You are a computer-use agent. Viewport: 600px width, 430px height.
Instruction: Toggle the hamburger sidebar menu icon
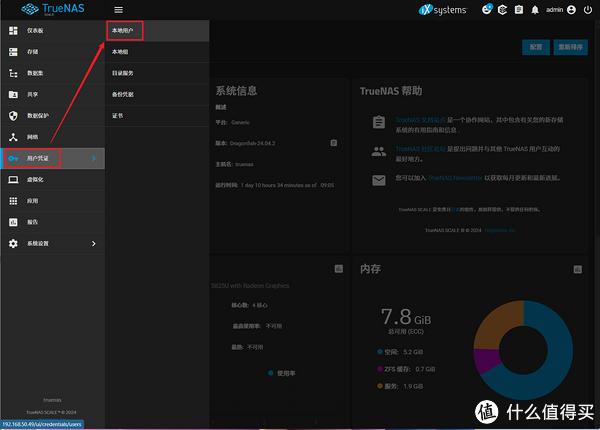119,10
